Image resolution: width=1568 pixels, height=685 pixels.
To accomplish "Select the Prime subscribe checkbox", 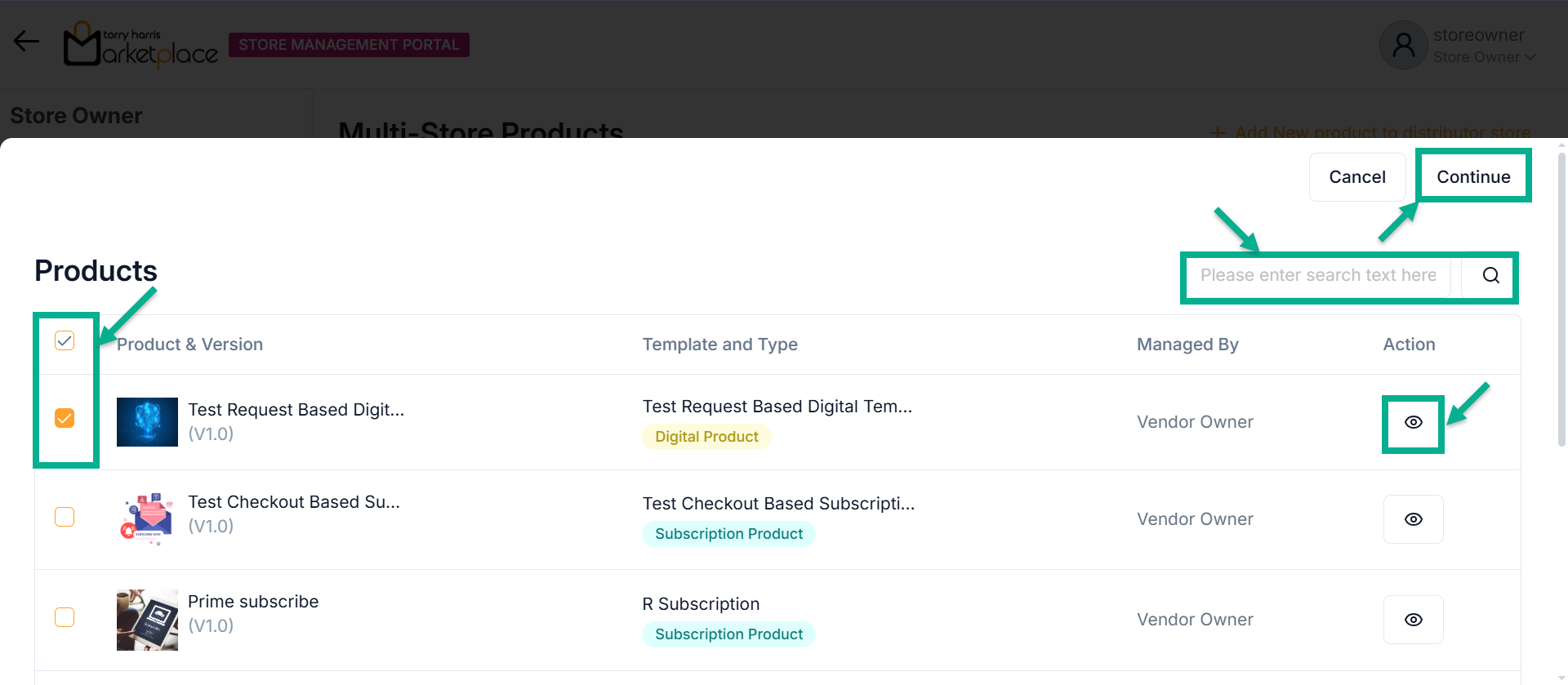I will pyautogui.click(x=65, y=617).
